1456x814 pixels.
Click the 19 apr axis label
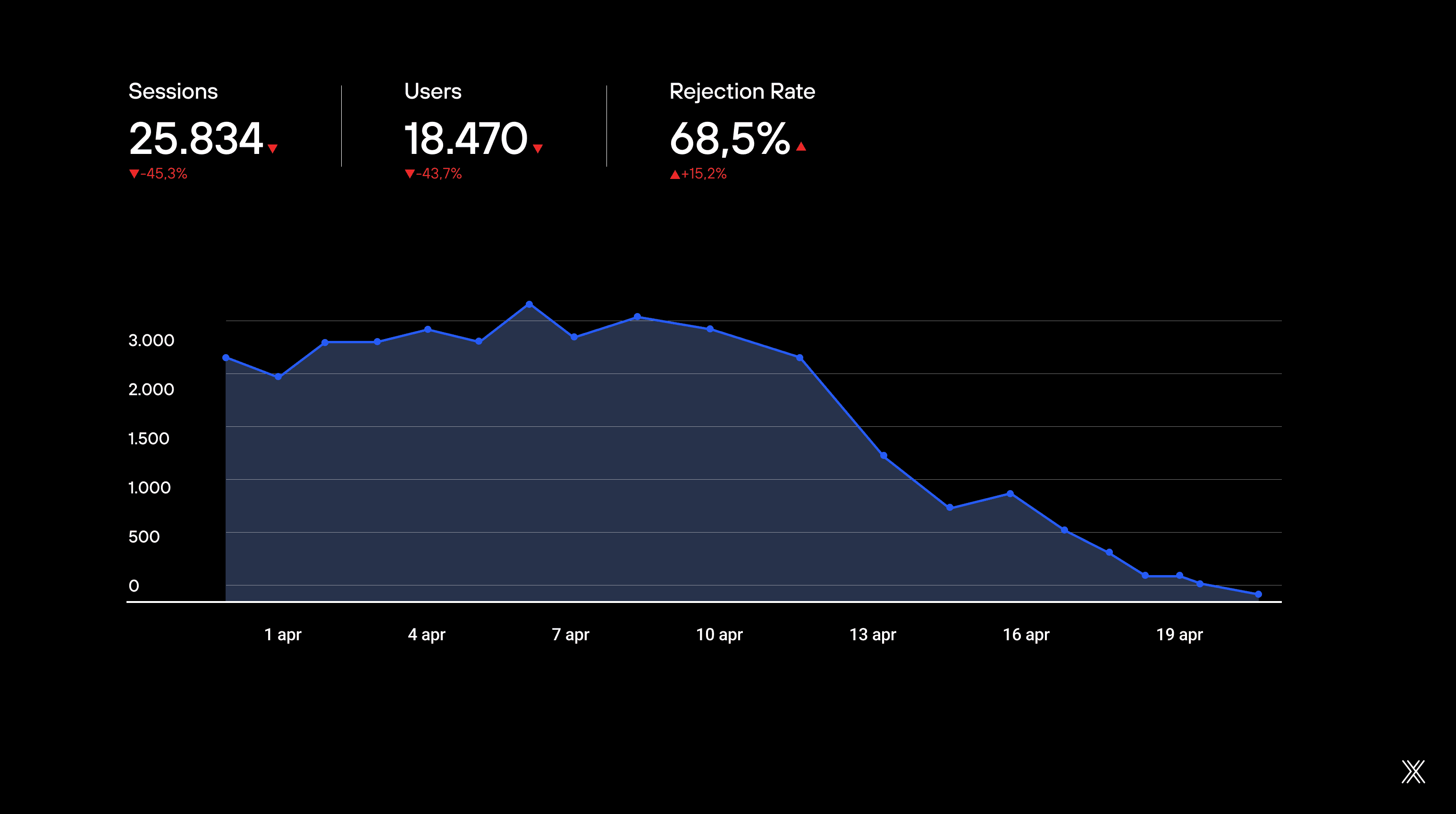1179,635
